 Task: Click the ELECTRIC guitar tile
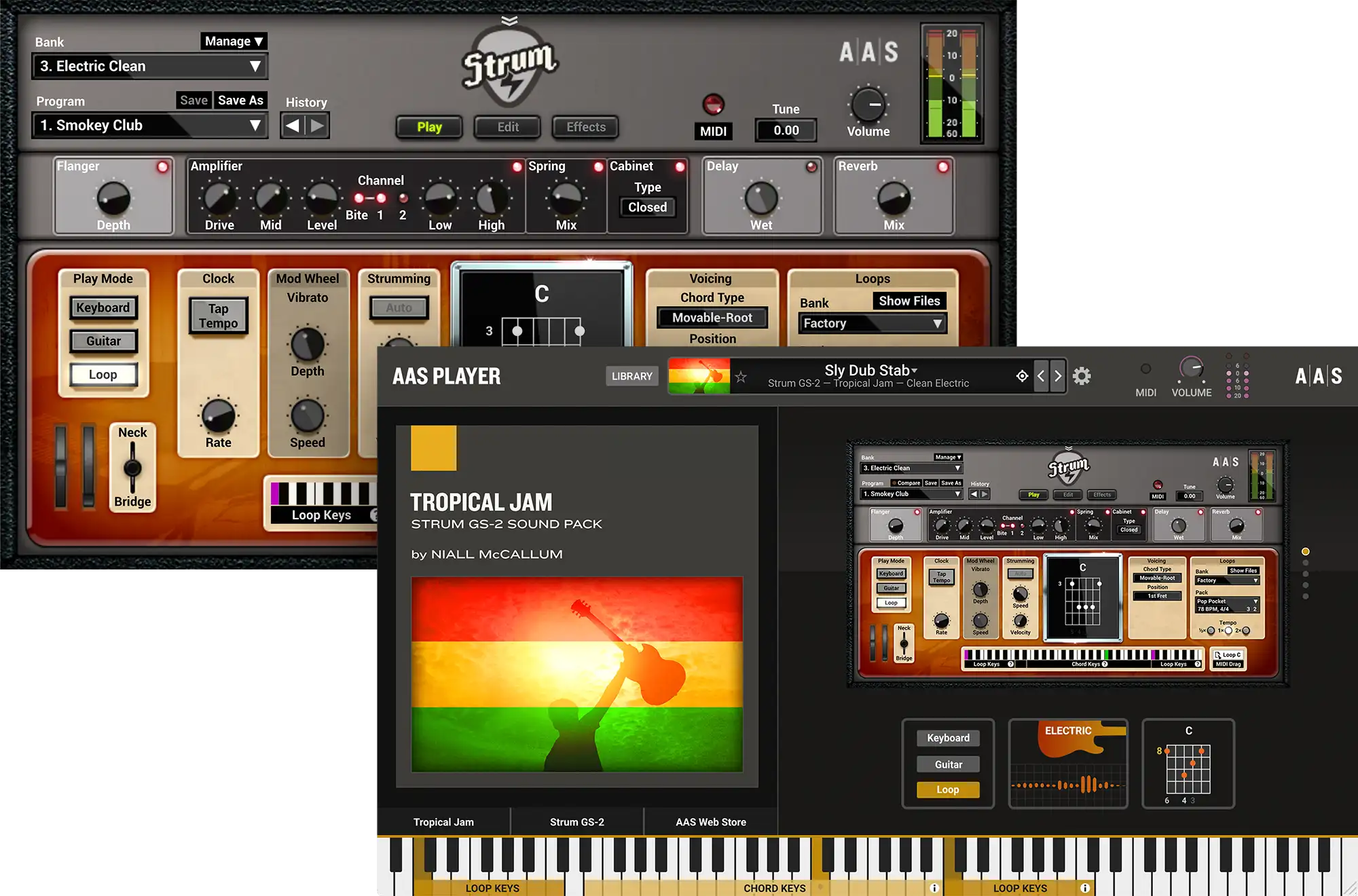(x=1068, y=764)
